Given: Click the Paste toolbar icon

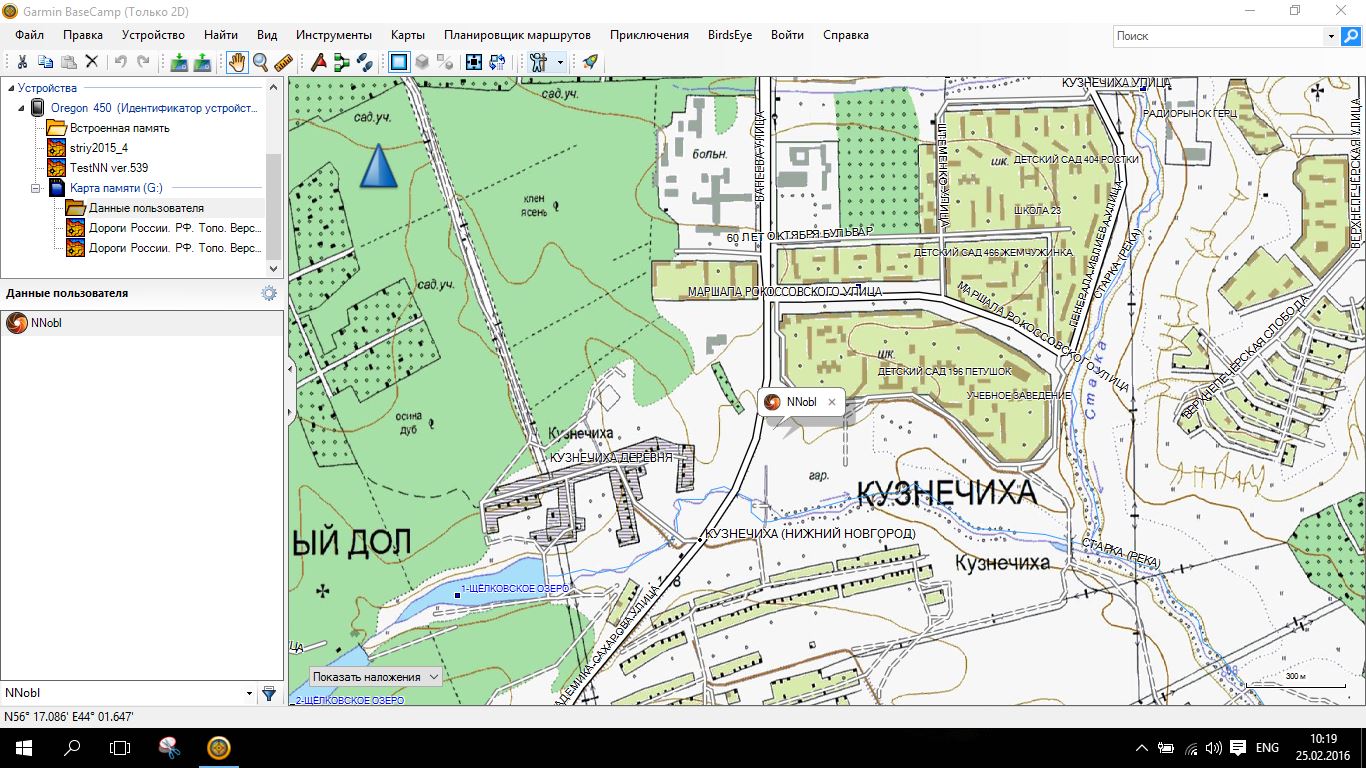Looking at the screenshot, I should coord(68,62).
